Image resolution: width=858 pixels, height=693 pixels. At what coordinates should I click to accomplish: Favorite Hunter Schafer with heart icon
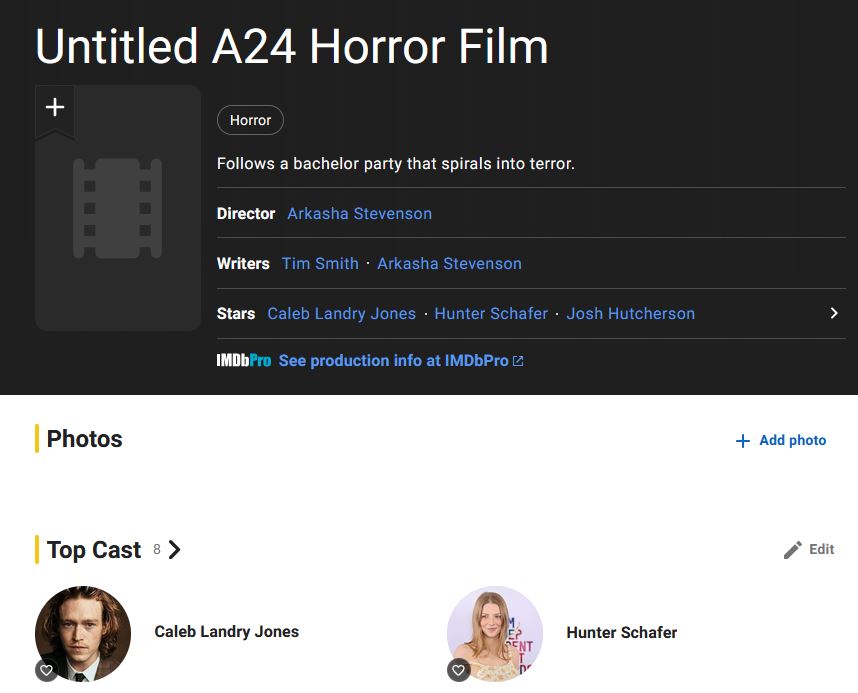click(459, 671)
